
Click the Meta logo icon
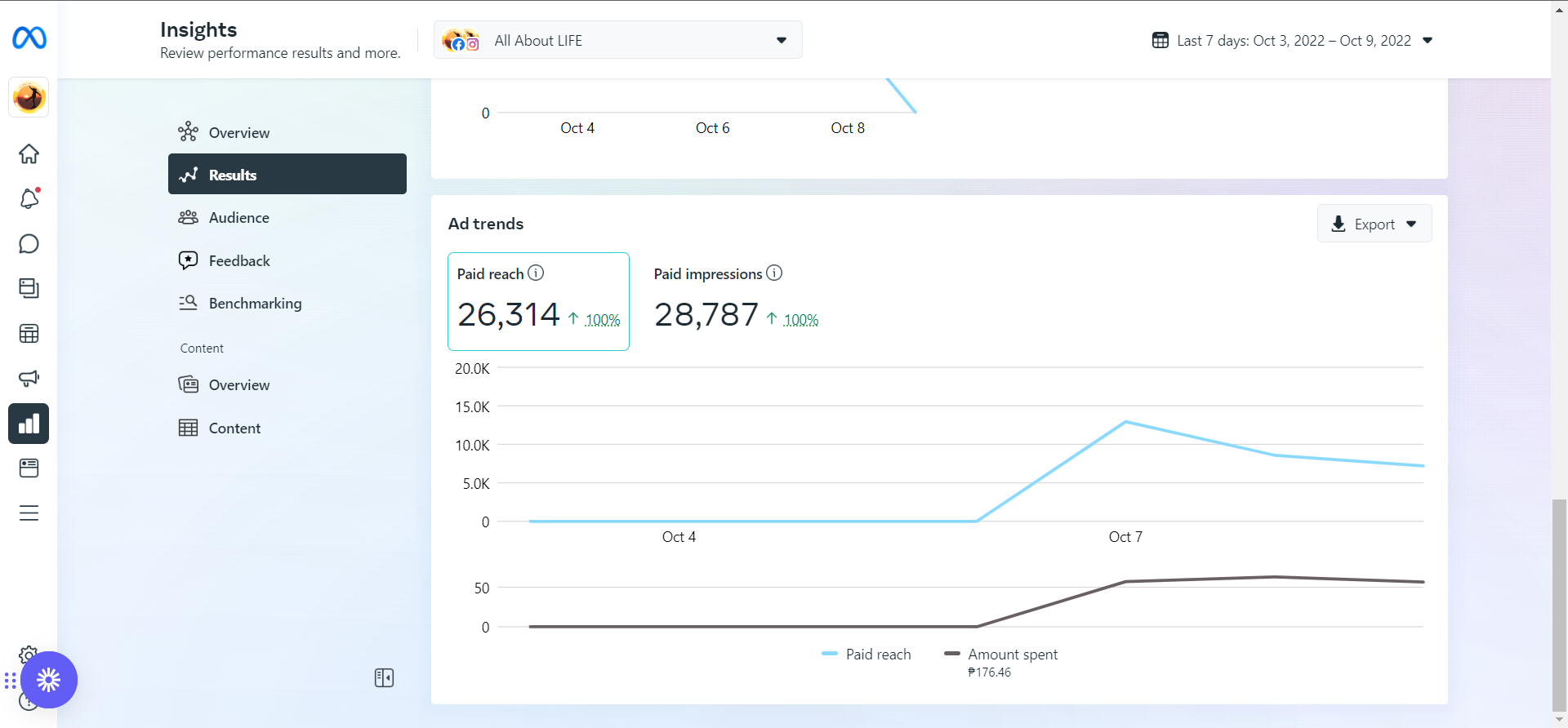point(29,38)
